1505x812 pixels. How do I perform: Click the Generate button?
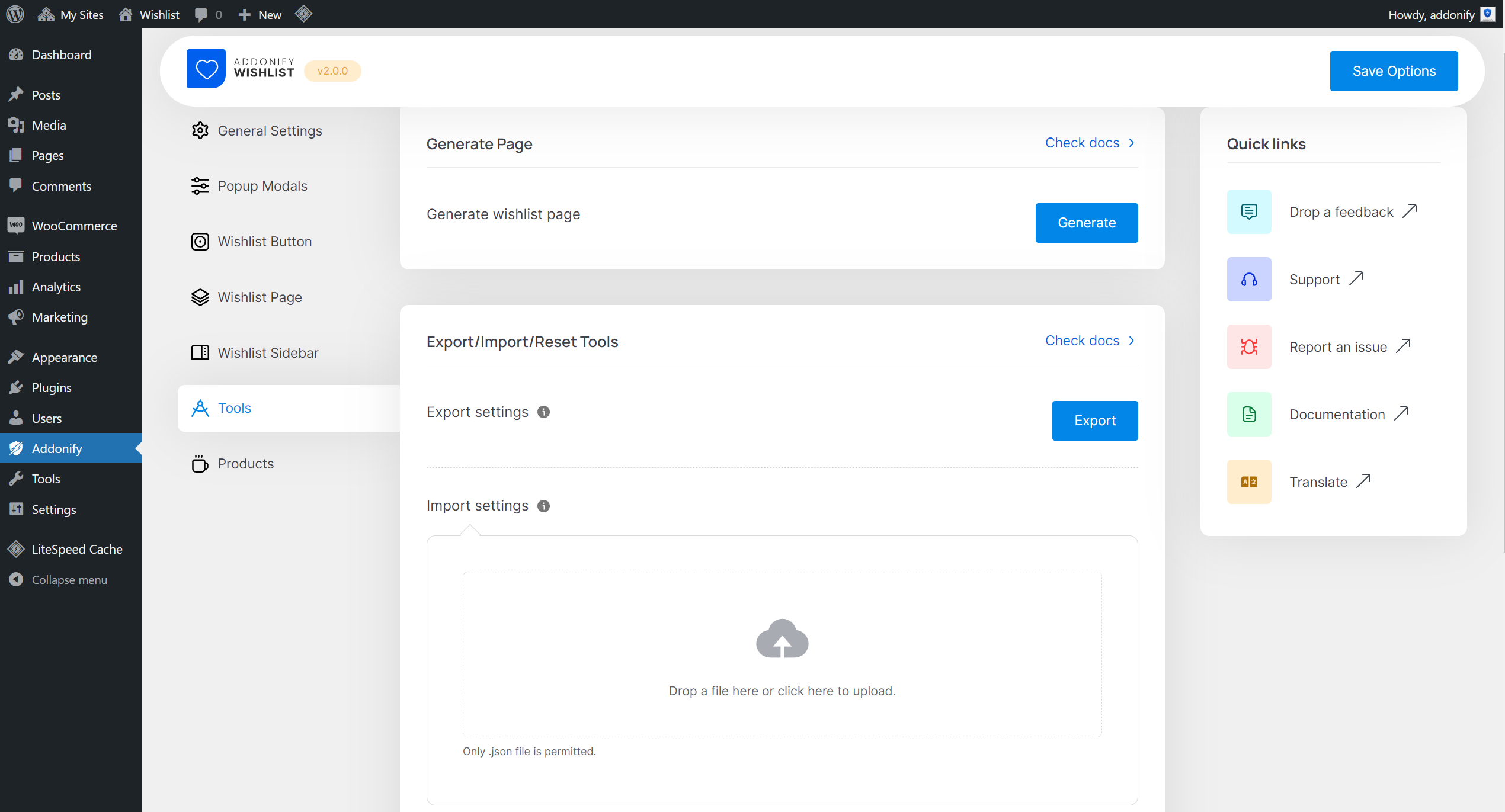click(x=1087, y=223)
